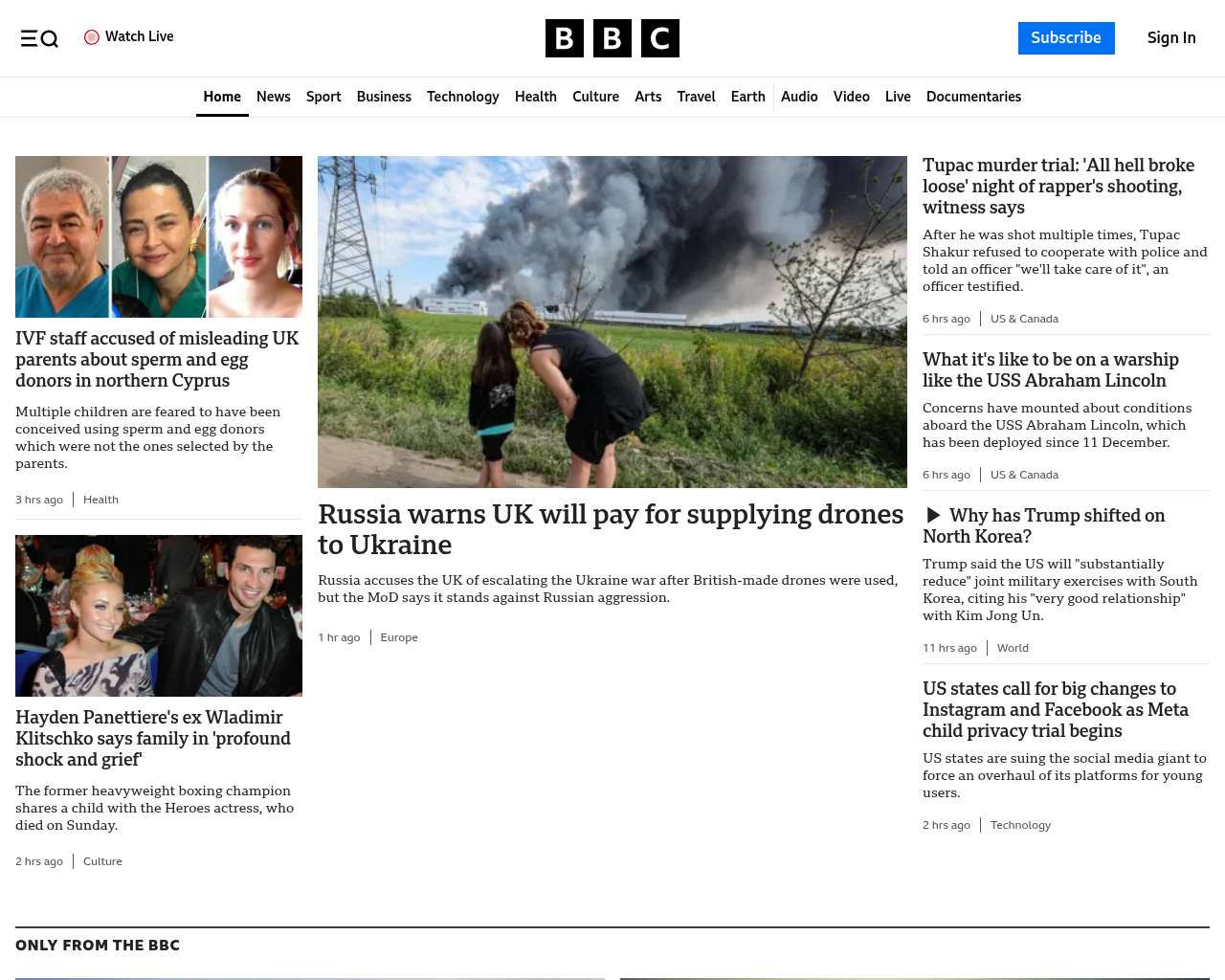Click Technology tag under Meta story

(x=1020, y=825)
